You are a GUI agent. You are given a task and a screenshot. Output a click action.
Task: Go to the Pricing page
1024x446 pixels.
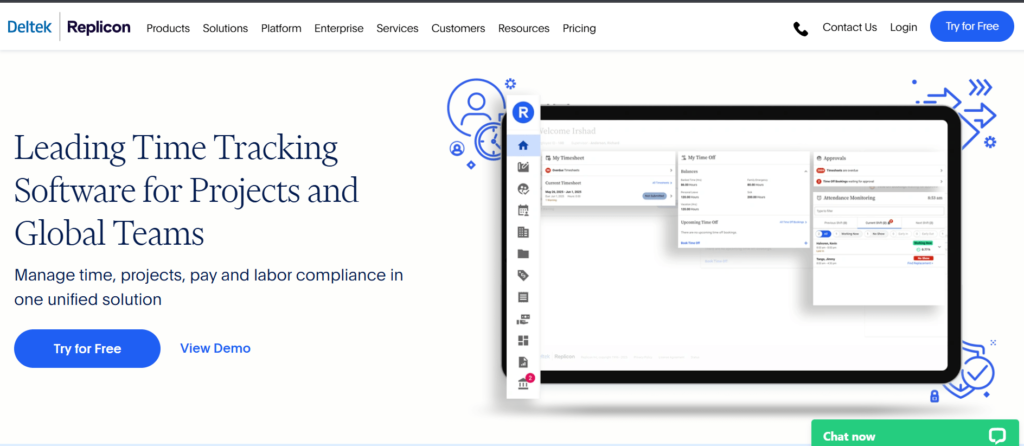coord(579,28)
